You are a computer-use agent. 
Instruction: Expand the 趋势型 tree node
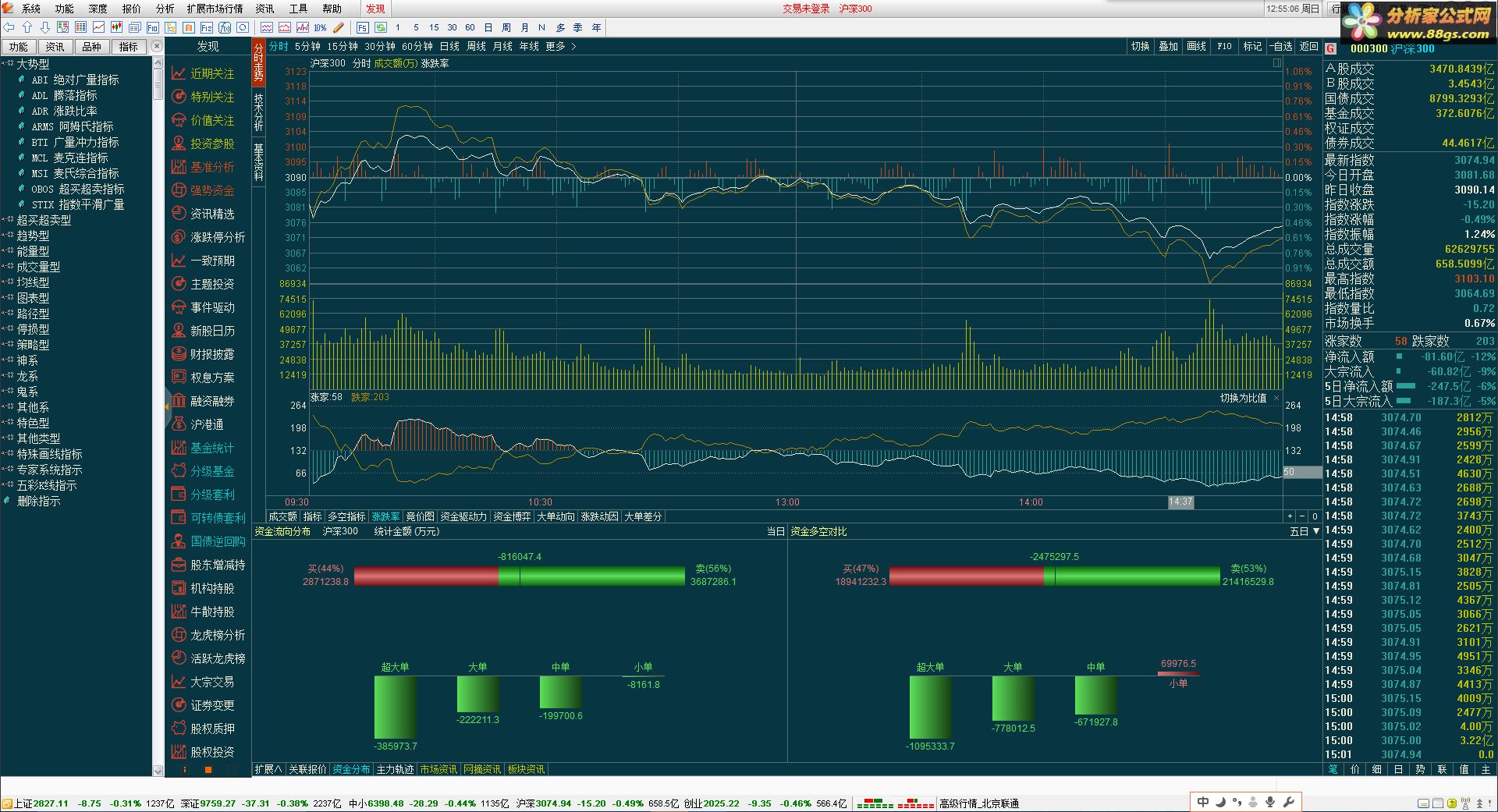(8, 236)
